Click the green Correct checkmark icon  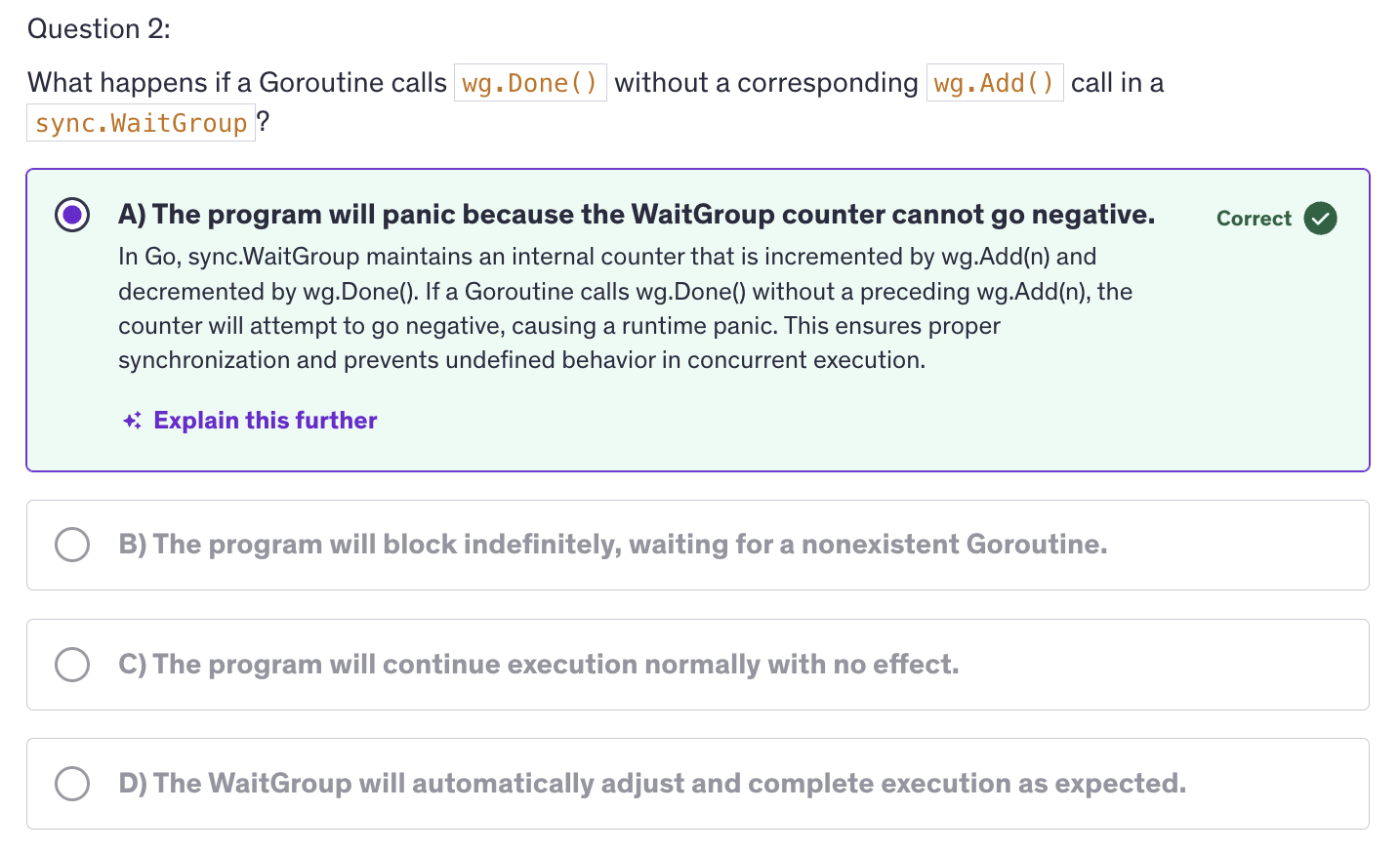coord(1320,219)
